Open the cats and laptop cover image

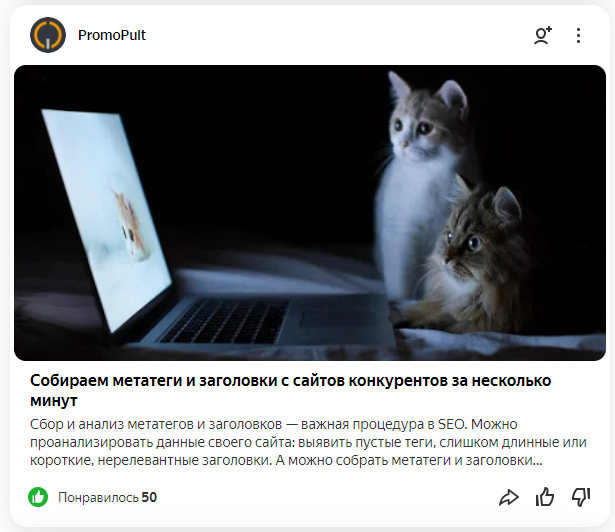click(x=310, y=213)
